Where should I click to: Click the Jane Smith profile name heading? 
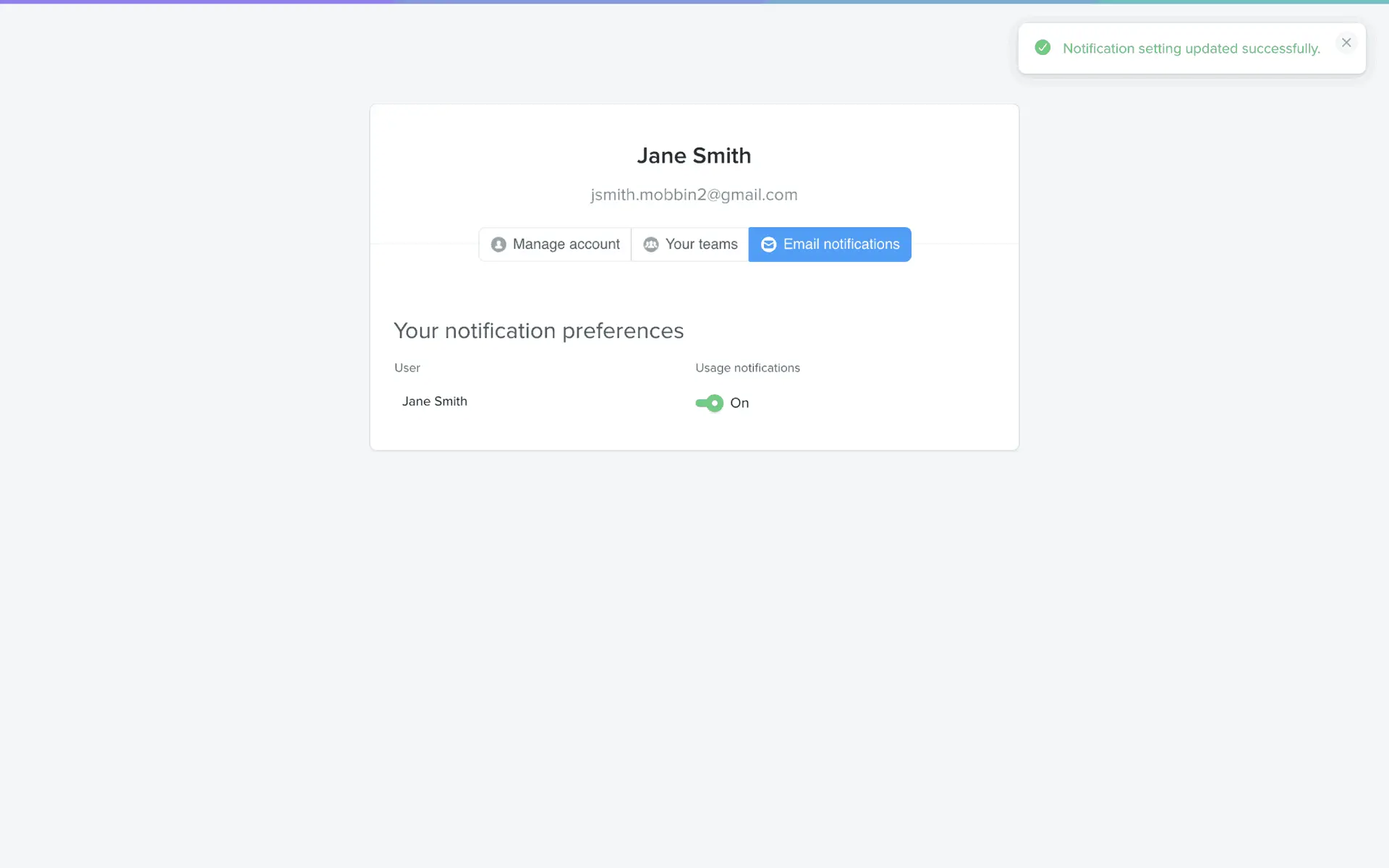pyautogui.click(x=694, y=156)
